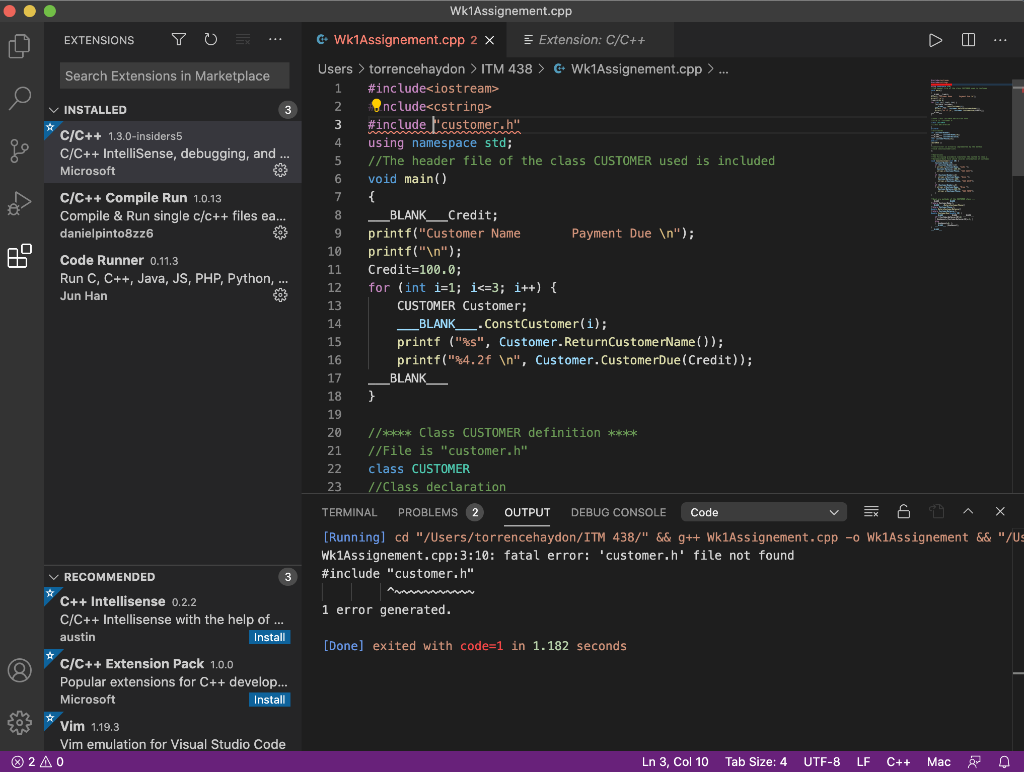Open the Search view icon
This screenshot has width=1024, height=772.
[20, 98]
